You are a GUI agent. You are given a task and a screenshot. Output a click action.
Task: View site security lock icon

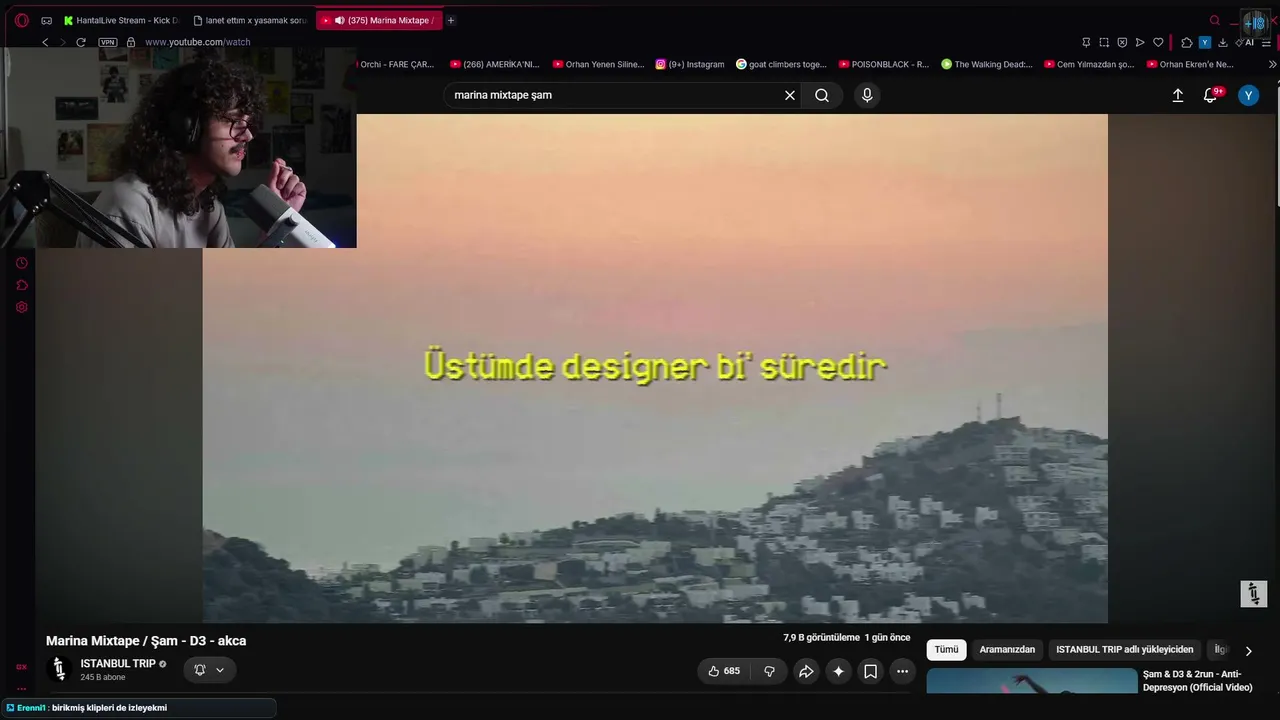(130, 42)
